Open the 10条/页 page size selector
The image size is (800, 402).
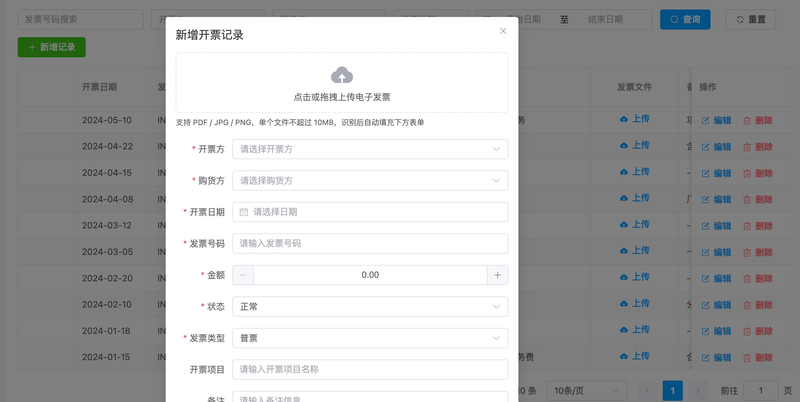coord(587,391)
